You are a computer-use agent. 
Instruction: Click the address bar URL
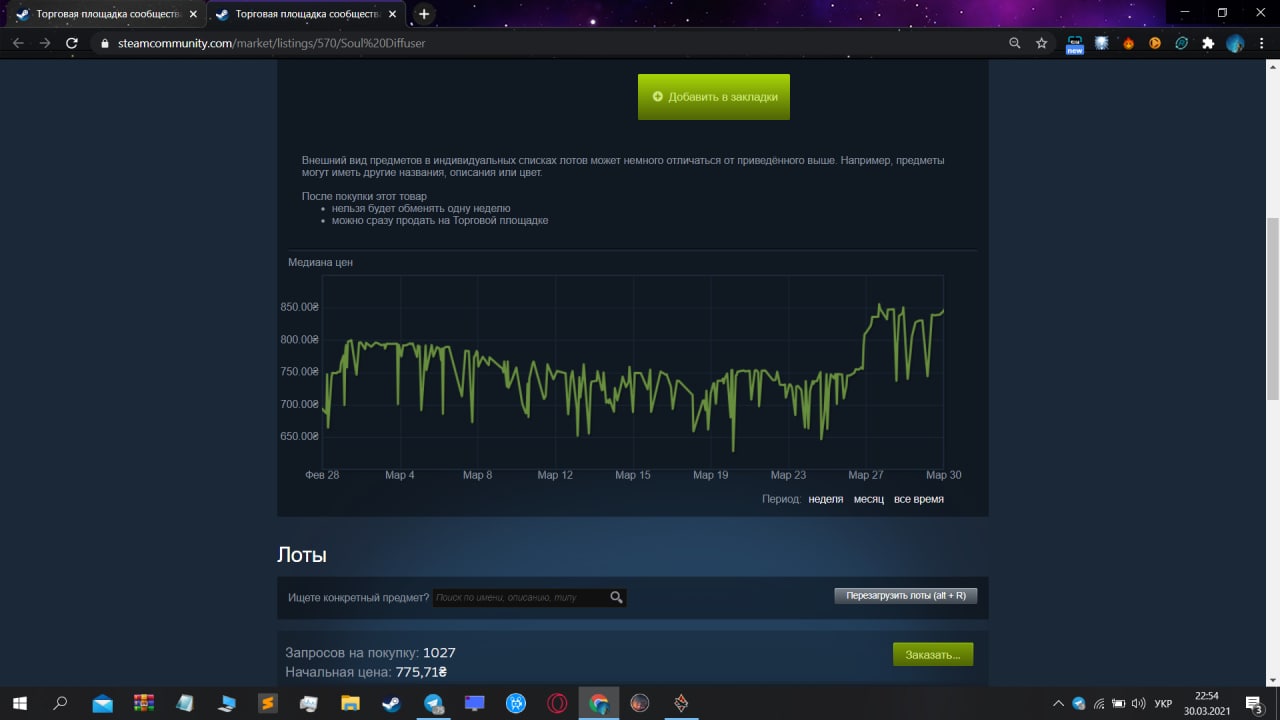pyautogui.click(x=272, y=43)
